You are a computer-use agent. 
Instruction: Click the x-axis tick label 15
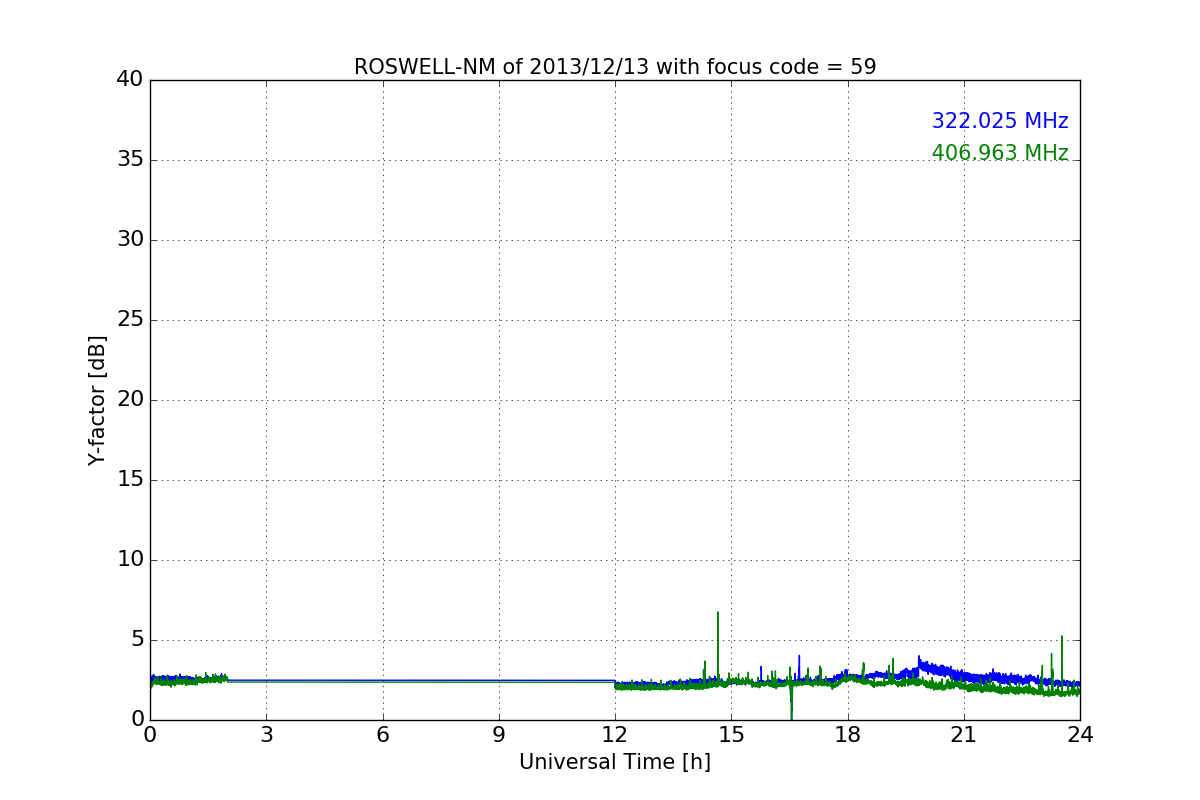731,735
